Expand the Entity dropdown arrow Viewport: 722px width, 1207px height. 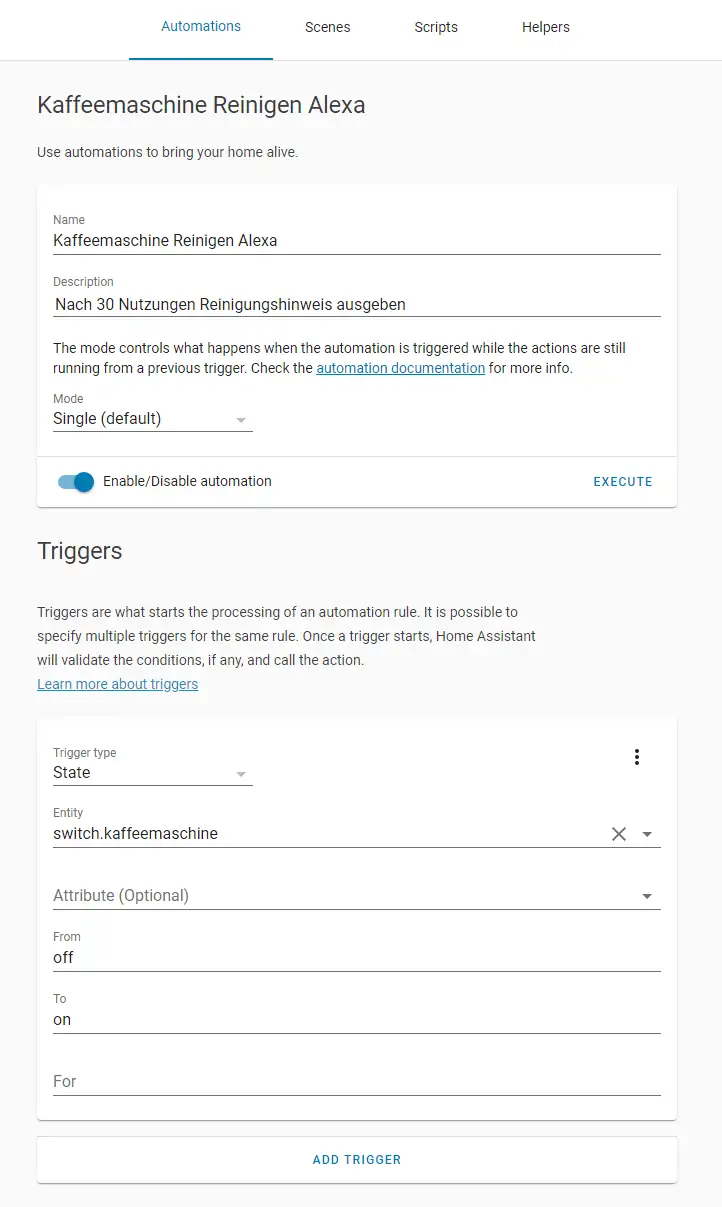click(x=647, y=834)
